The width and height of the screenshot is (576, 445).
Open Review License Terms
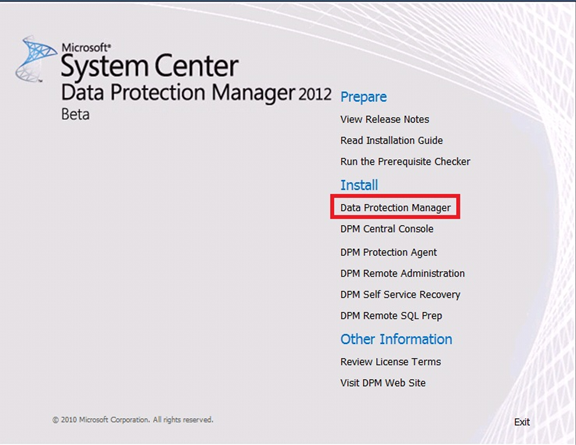(390, 362)
